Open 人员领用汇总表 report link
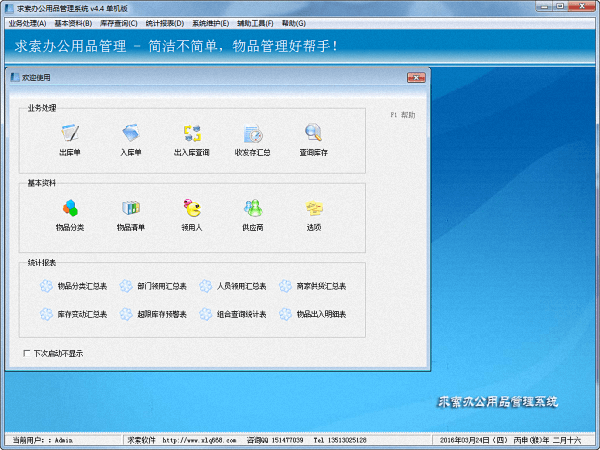The width and height of the screenshot is (600, 450). (x=241, y=286)
